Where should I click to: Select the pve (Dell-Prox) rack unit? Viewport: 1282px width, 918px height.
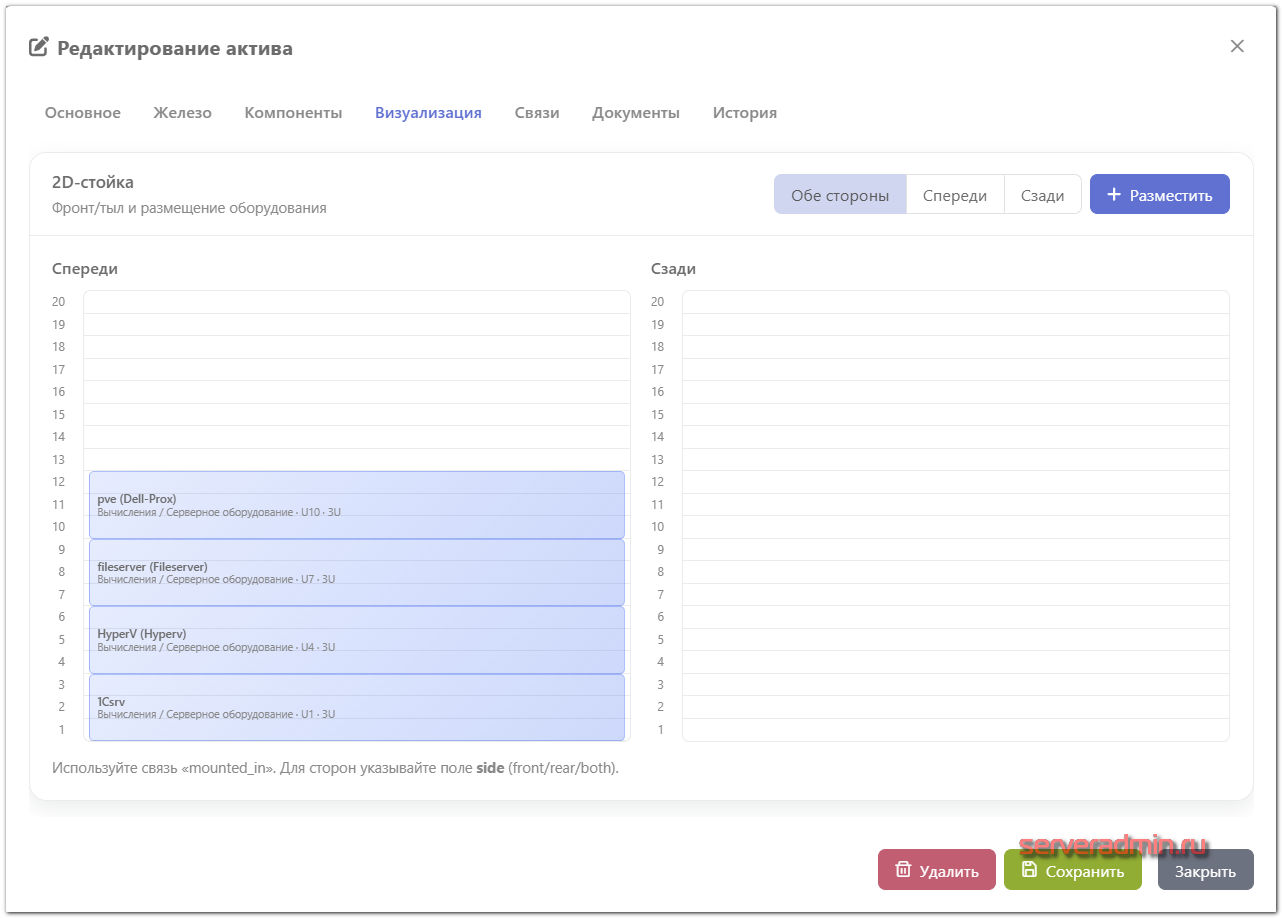[x=357, y=505]
